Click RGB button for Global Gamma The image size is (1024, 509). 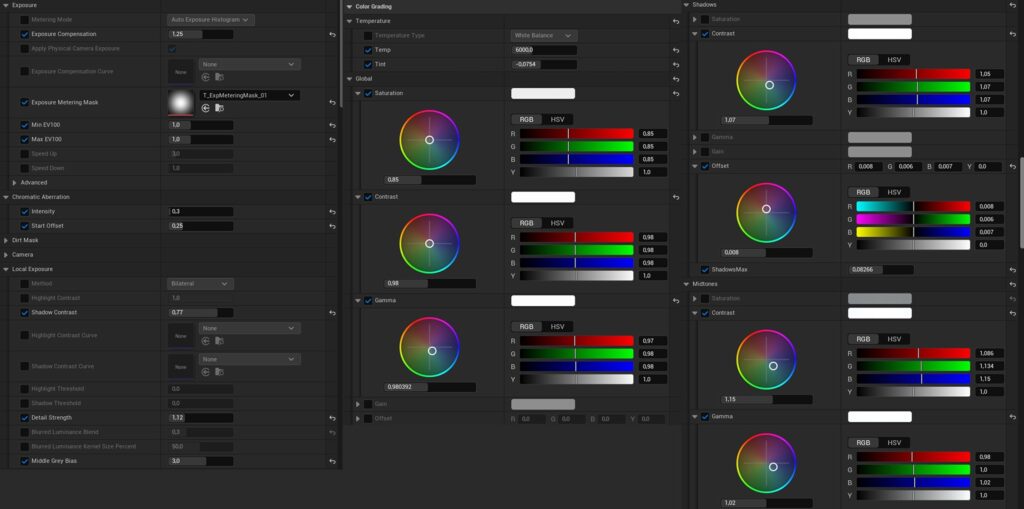click(526, 326)
